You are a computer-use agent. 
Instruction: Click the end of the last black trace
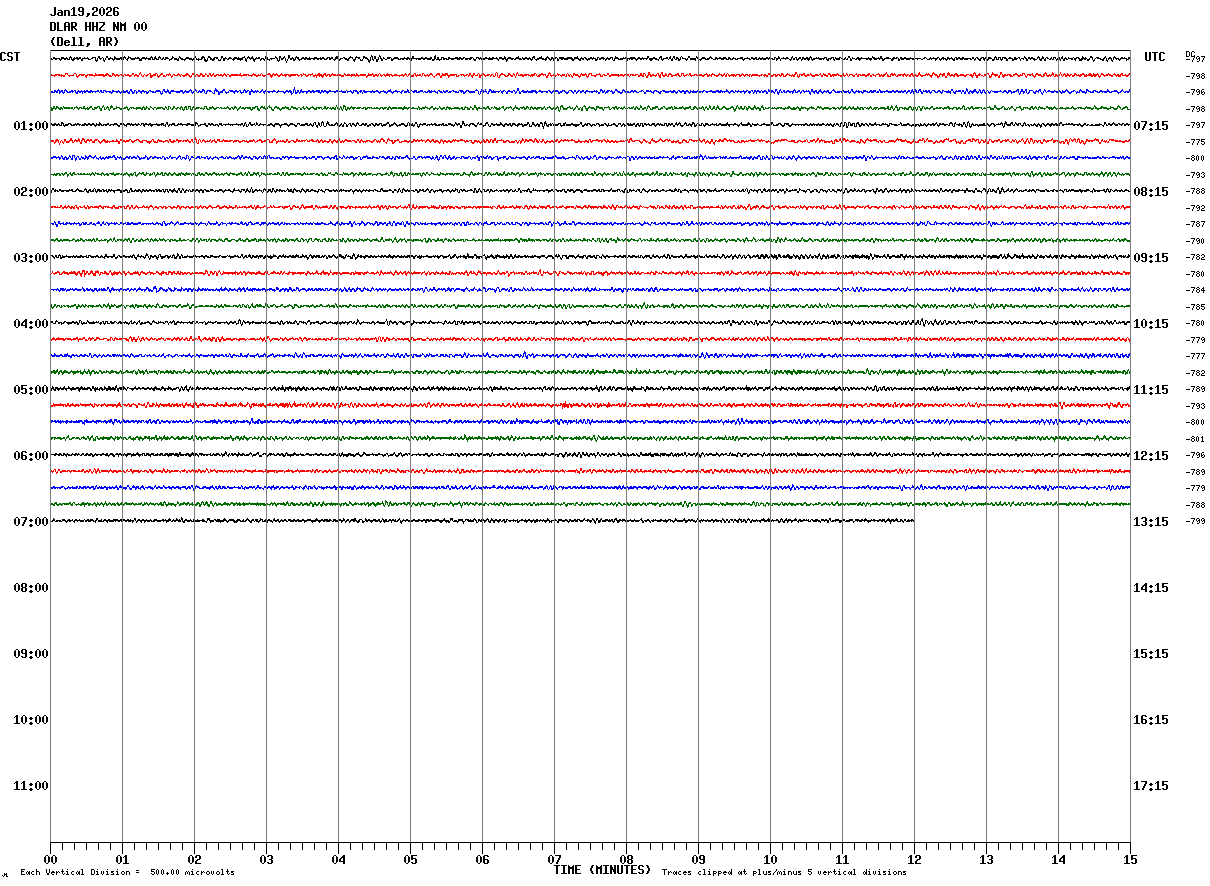point(912,520)
